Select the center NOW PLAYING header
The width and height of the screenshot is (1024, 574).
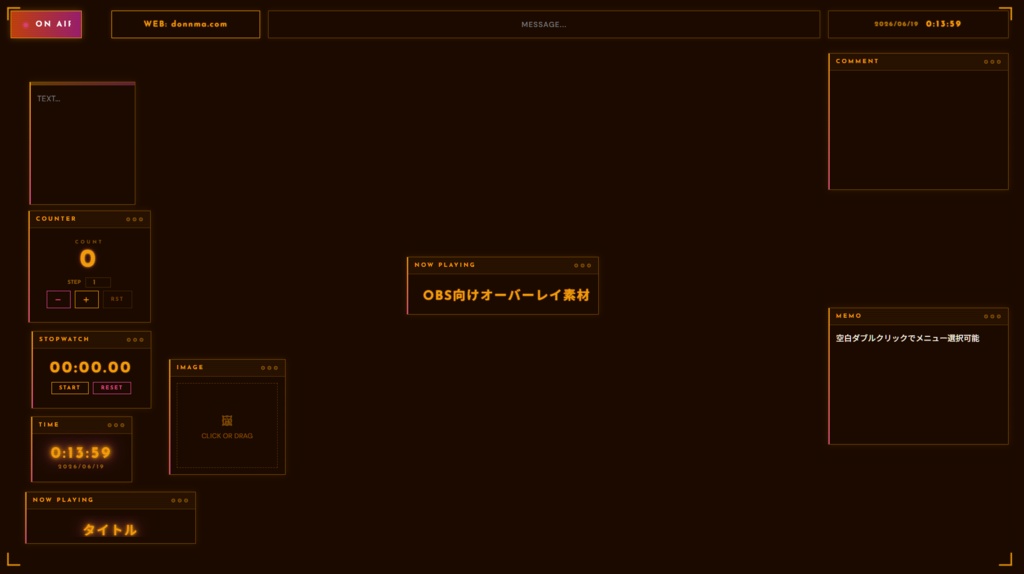[502, 265]
